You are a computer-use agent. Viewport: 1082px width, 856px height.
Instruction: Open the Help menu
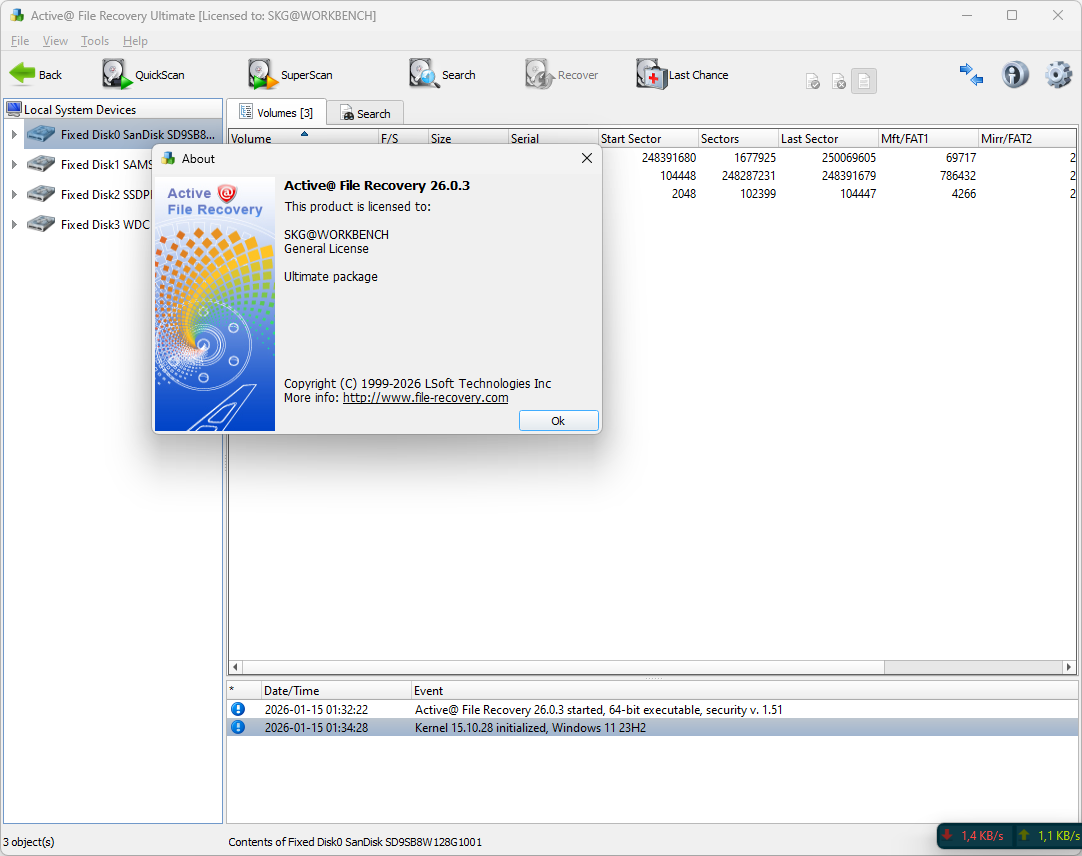click(x=135, y=41)
